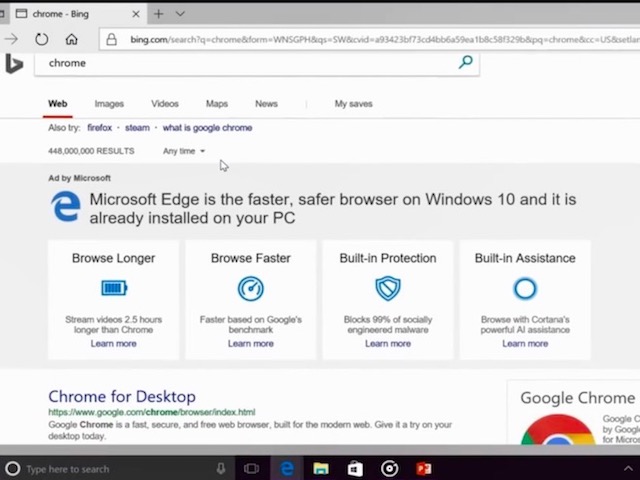Close the chrome - Bing tab

[x=136, y=14]
